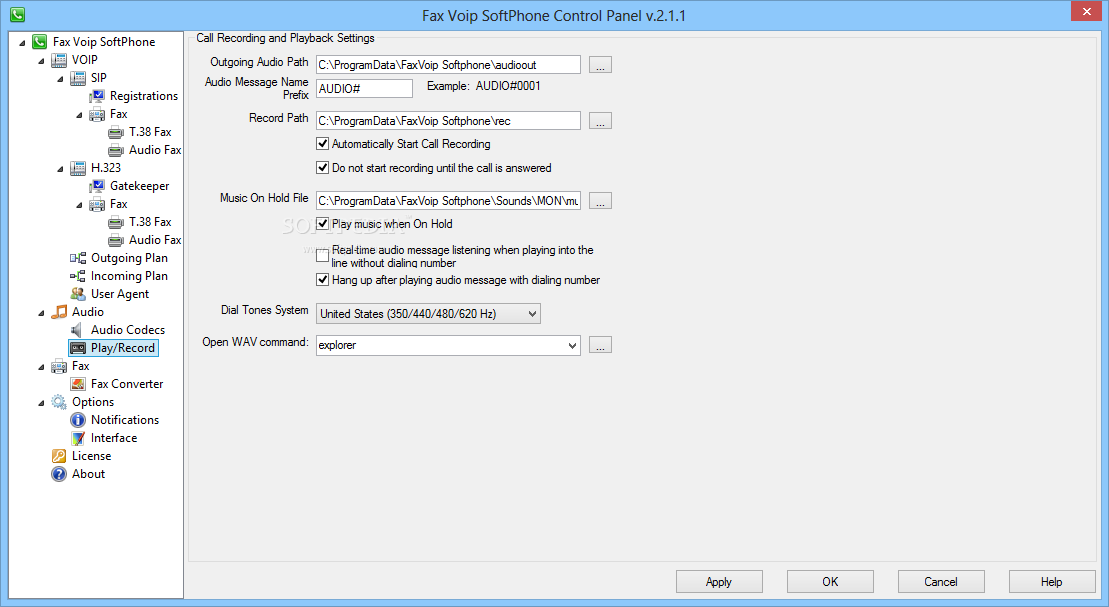Click the title bar phone application icon

pyautogui.click(x=18, y=14)
